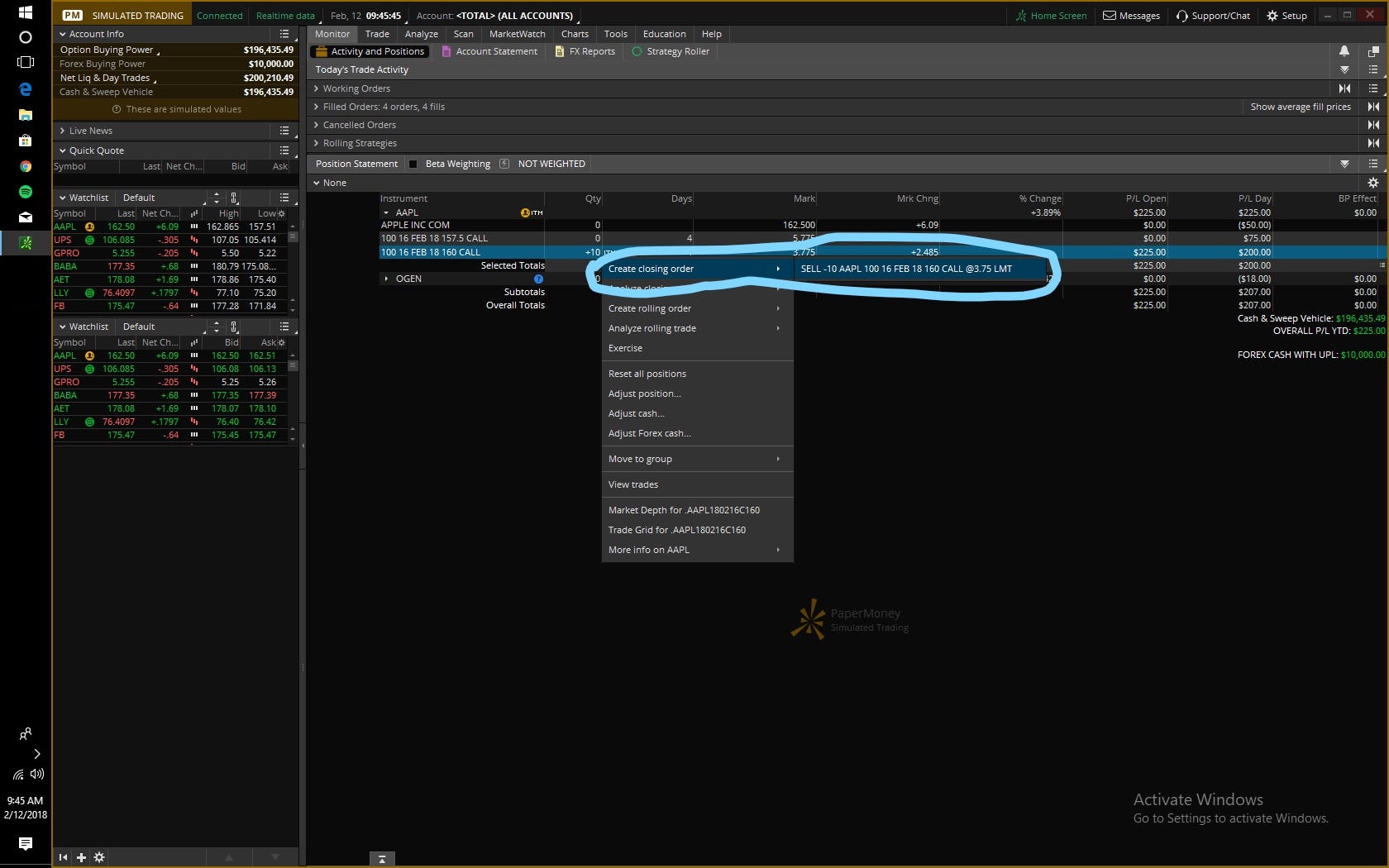Expand the Rolling Strategies section
Screen dimensions: 1389x868
(317, 143)
